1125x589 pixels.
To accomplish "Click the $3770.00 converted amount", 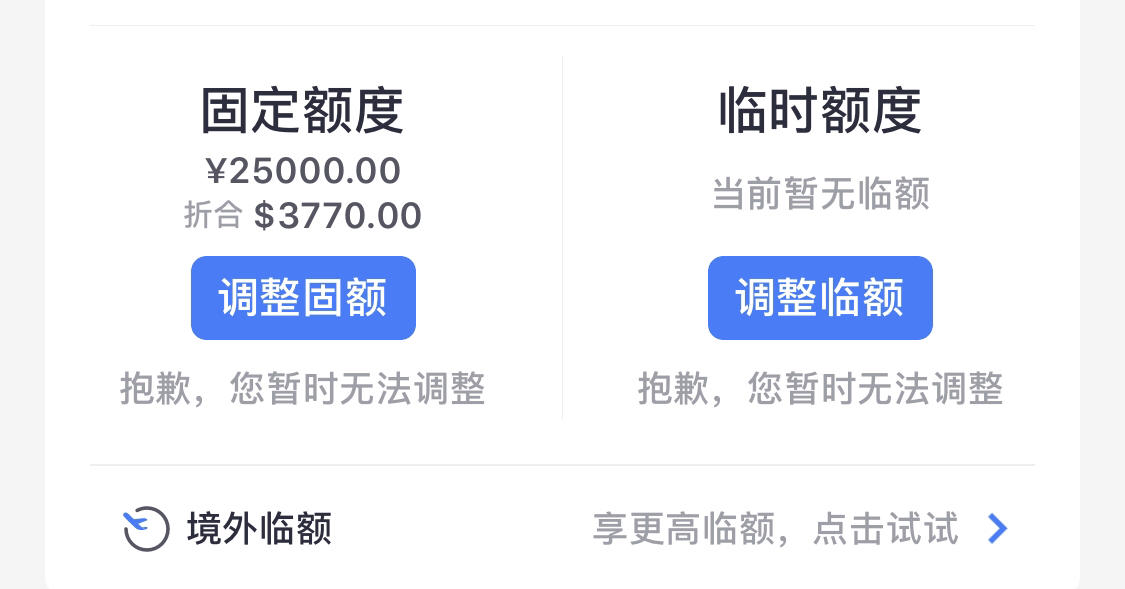I will click(337, 216).
